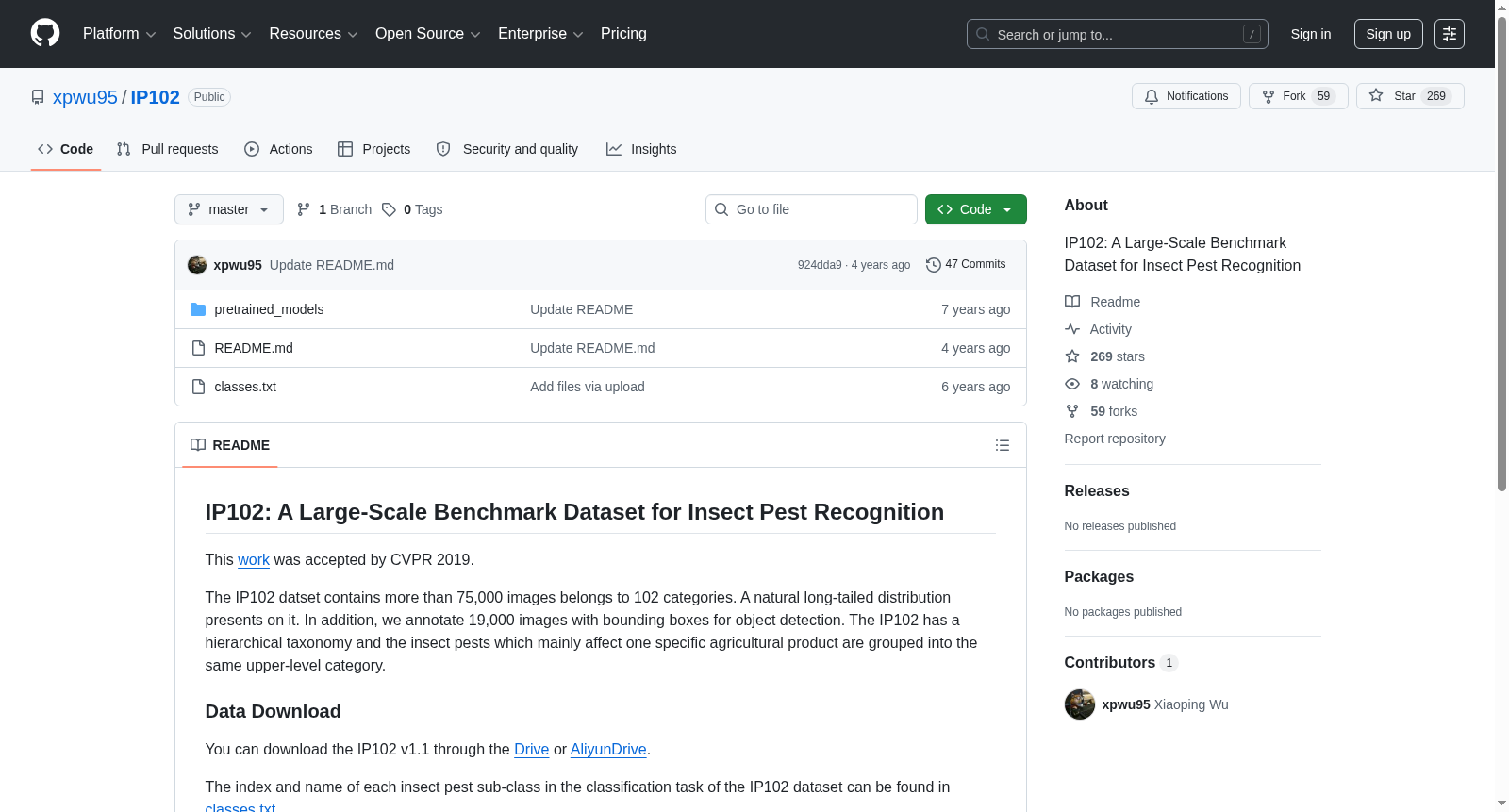
Task: Click xpwu95 avatar in the commit row
Action: coord(197,265)
